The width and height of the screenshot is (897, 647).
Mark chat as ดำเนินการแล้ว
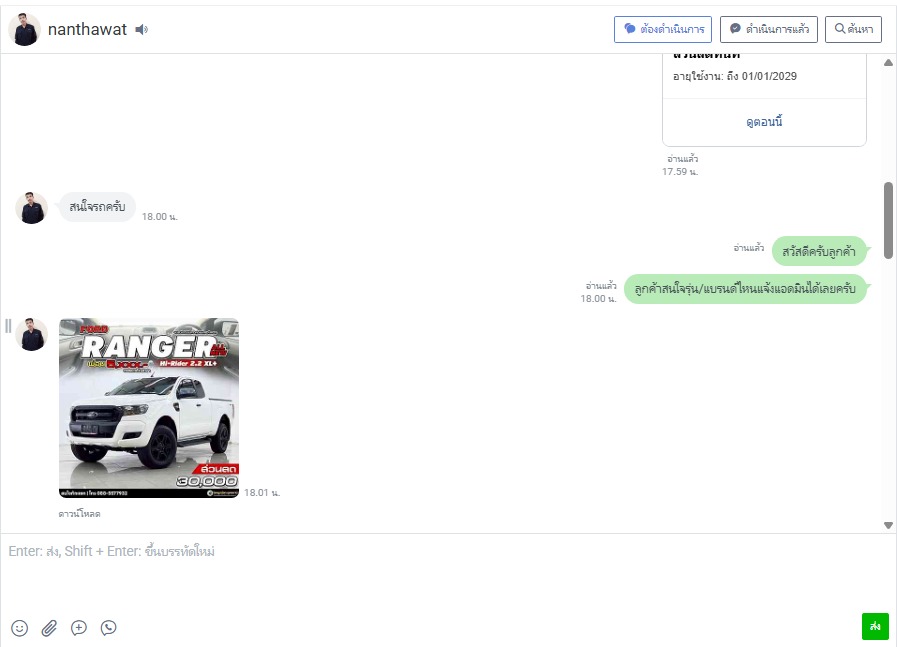coord(768,29)
